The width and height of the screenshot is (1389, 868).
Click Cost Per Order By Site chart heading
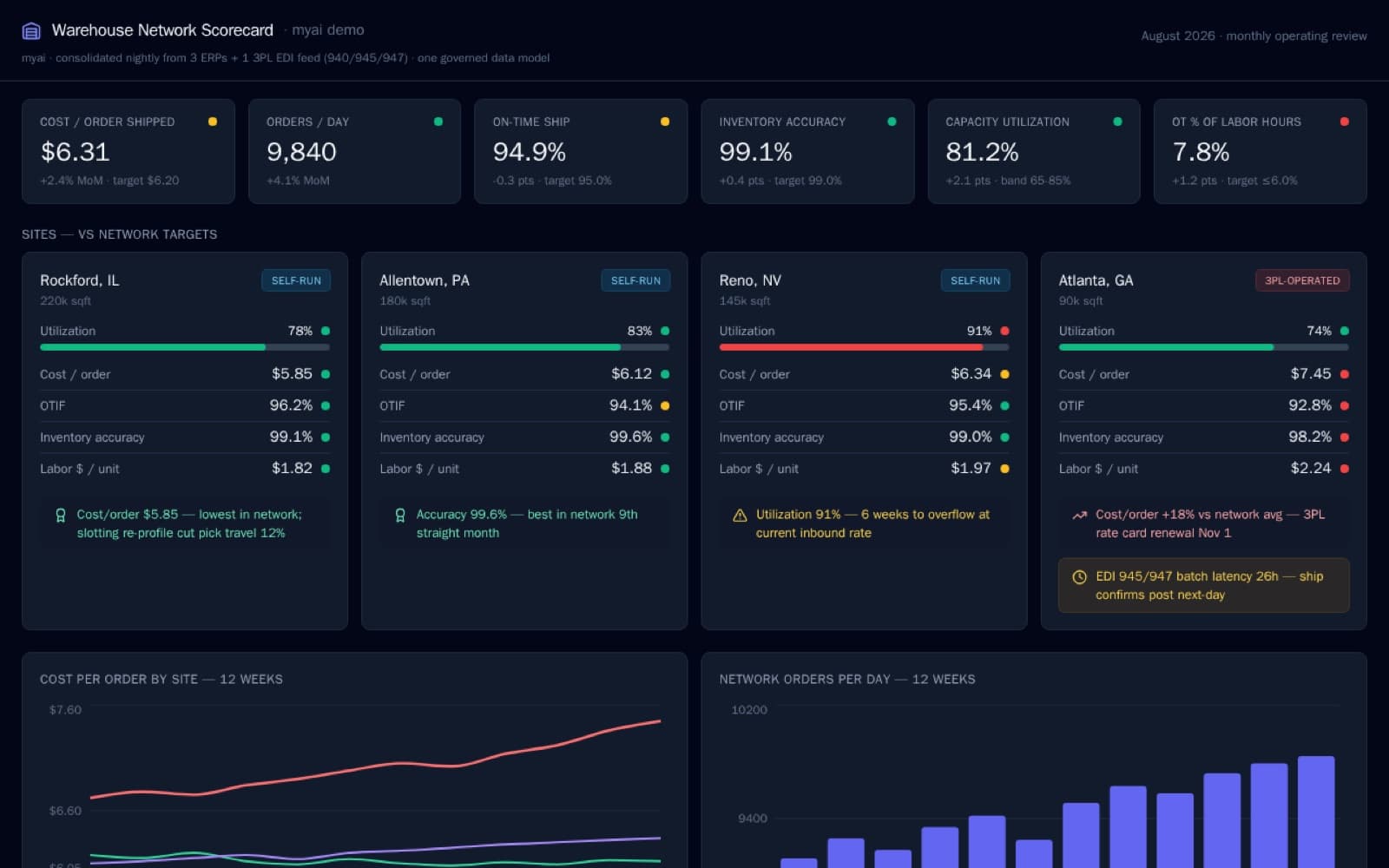(161, 679)
